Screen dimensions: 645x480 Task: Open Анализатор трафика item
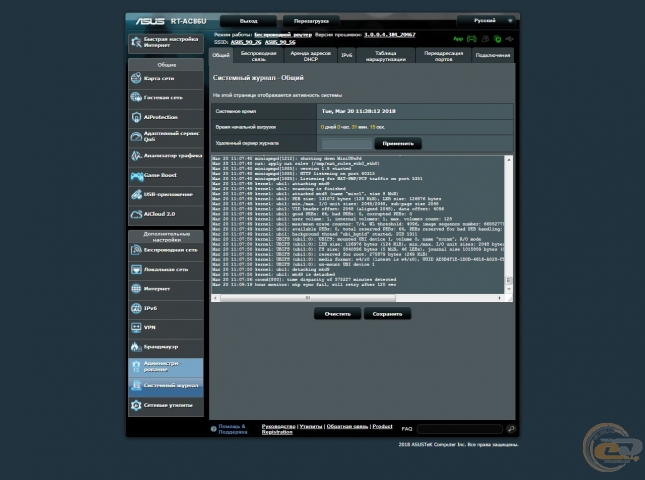point(166,156)
